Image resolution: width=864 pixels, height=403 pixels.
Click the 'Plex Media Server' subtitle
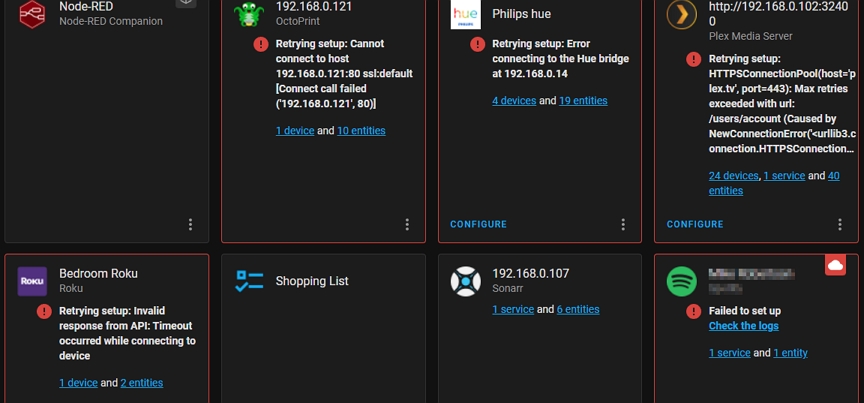[750, 36]
